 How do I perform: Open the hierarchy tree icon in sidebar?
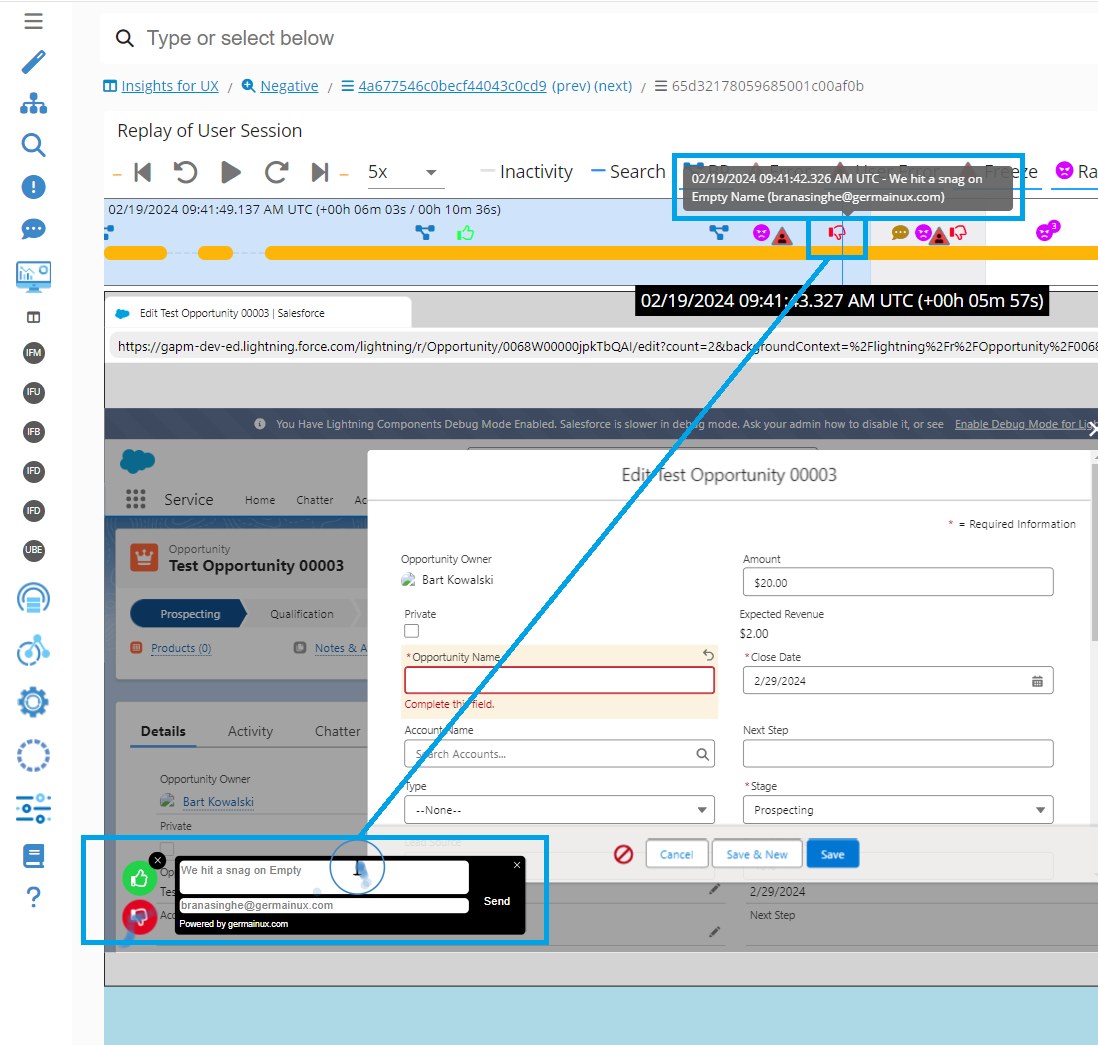tap(33, 103)
